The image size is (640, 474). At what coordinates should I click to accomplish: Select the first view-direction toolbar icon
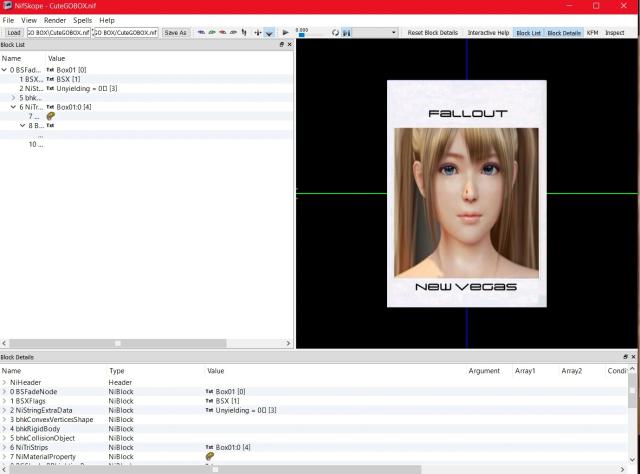[201, 32]
